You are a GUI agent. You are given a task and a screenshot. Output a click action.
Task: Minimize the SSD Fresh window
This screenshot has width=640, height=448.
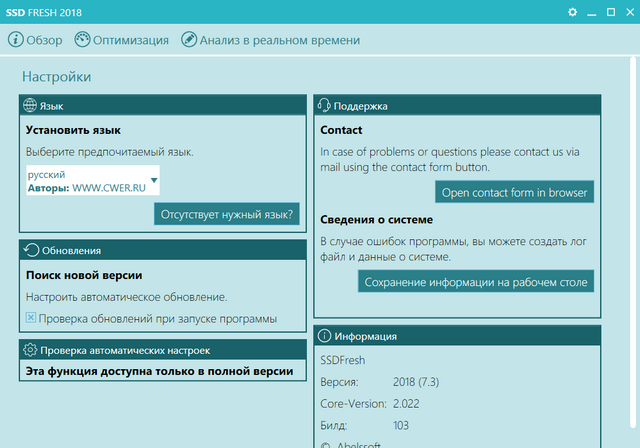[592, 12]
